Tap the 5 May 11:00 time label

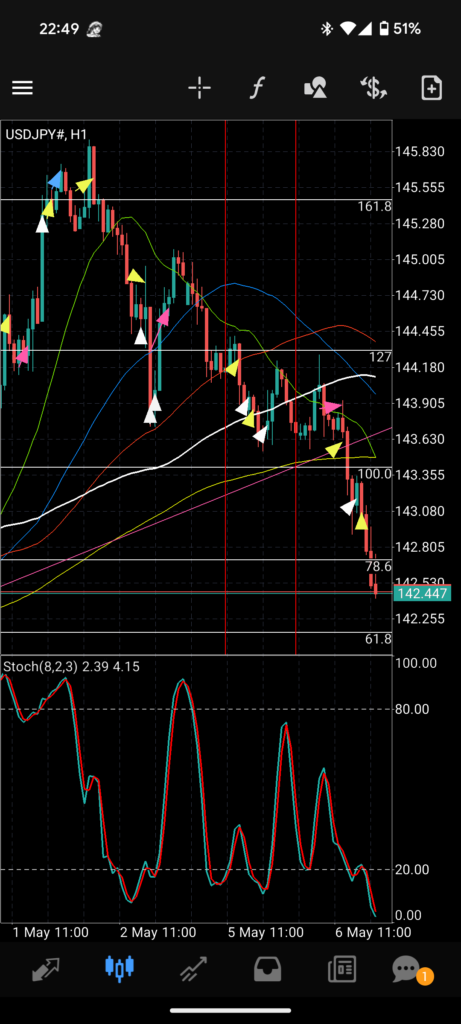coord(265,932)
